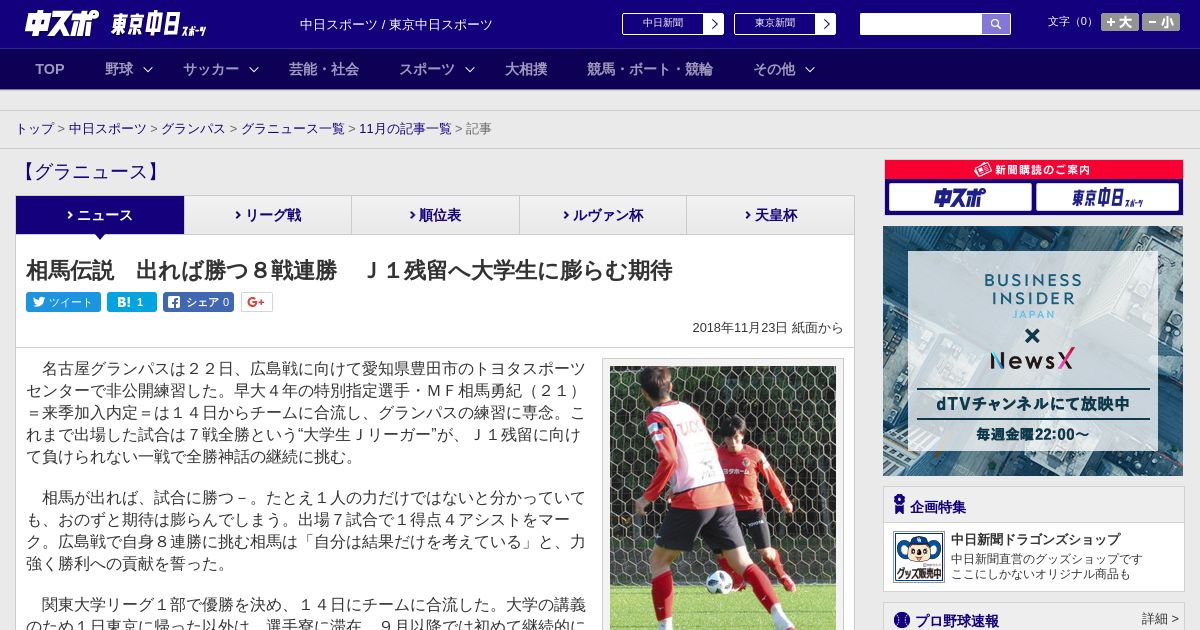The image size is (1200, 630).
Task: Open the 中日新聞 link button
Action: [x=663, y=23]
